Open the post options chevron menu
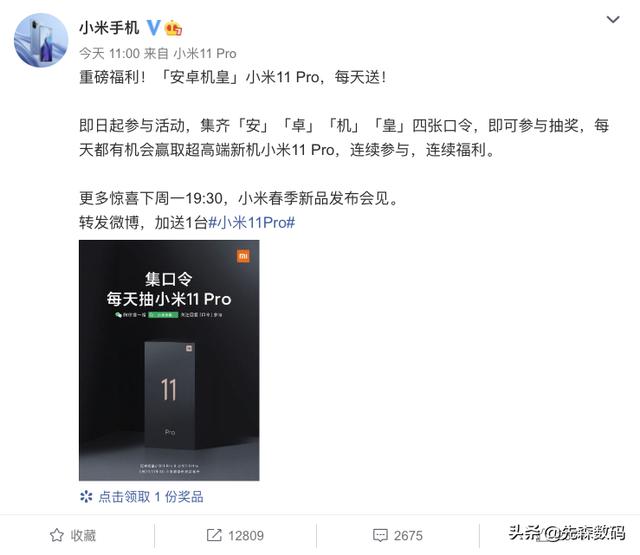 [x=613, y=19]
